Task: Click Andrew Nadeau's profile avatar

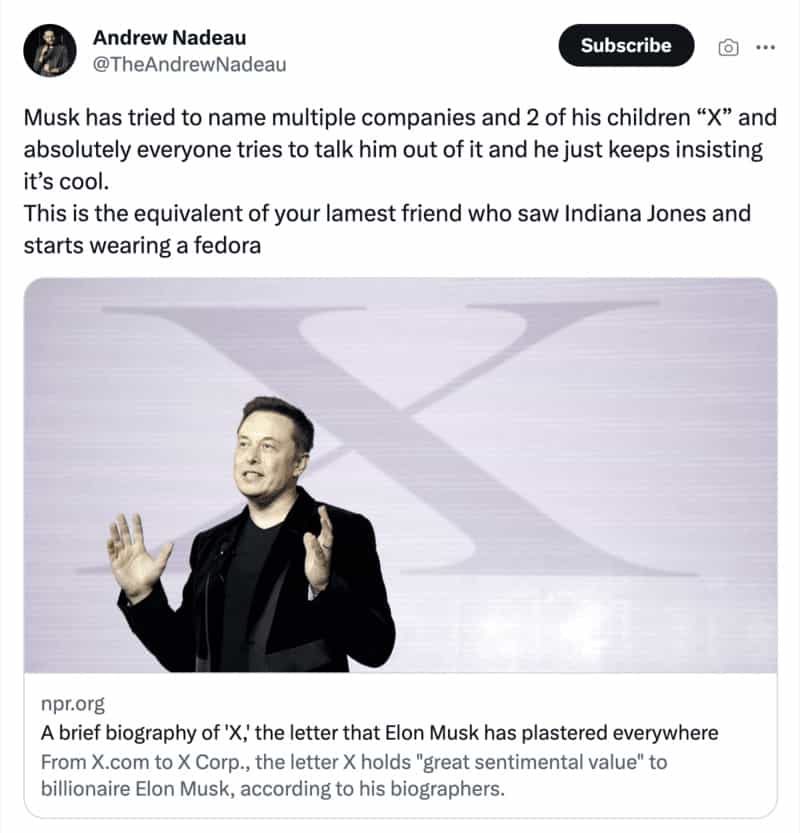Action: point(49,50)
